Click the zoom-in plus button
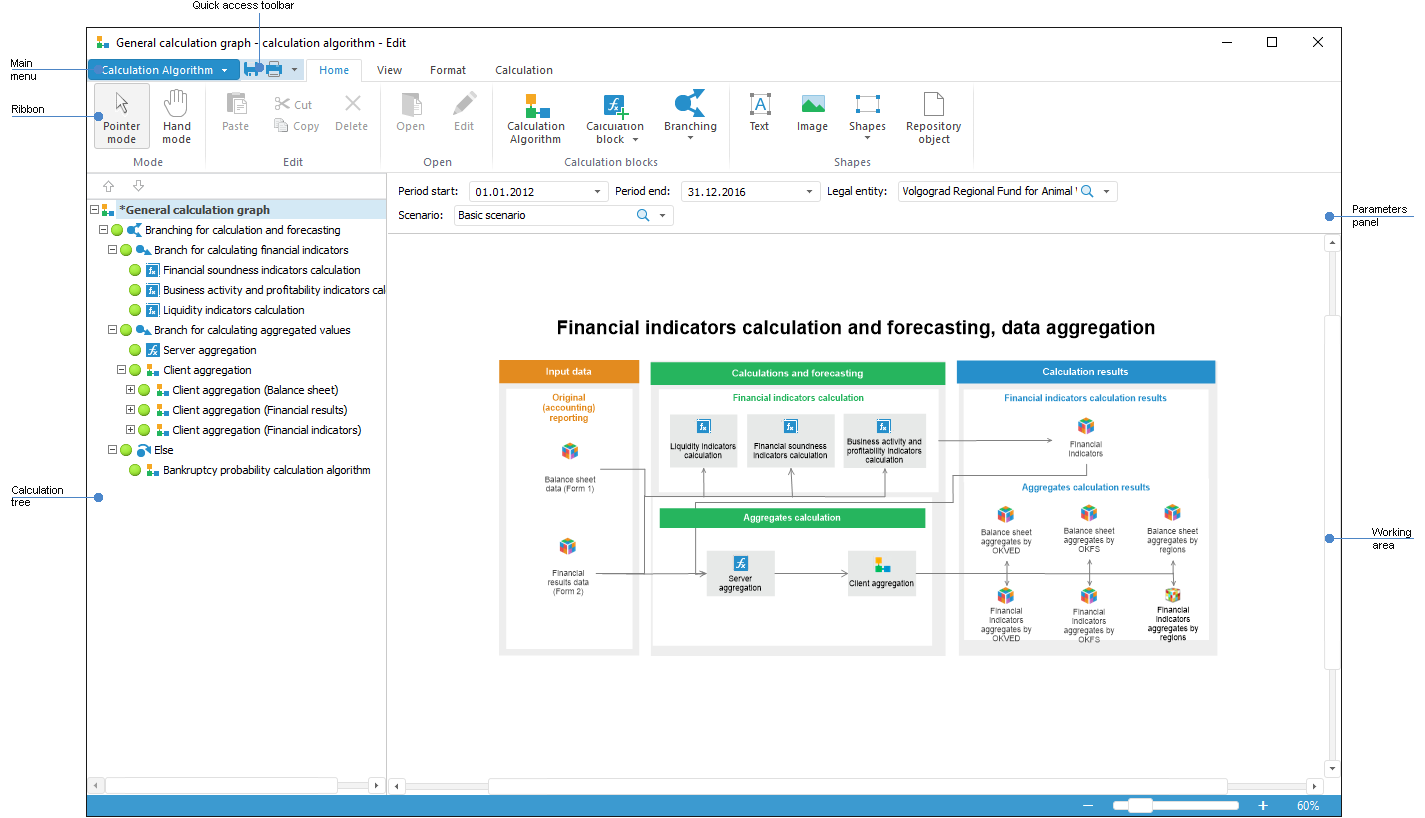 (x=1263, y=806)
